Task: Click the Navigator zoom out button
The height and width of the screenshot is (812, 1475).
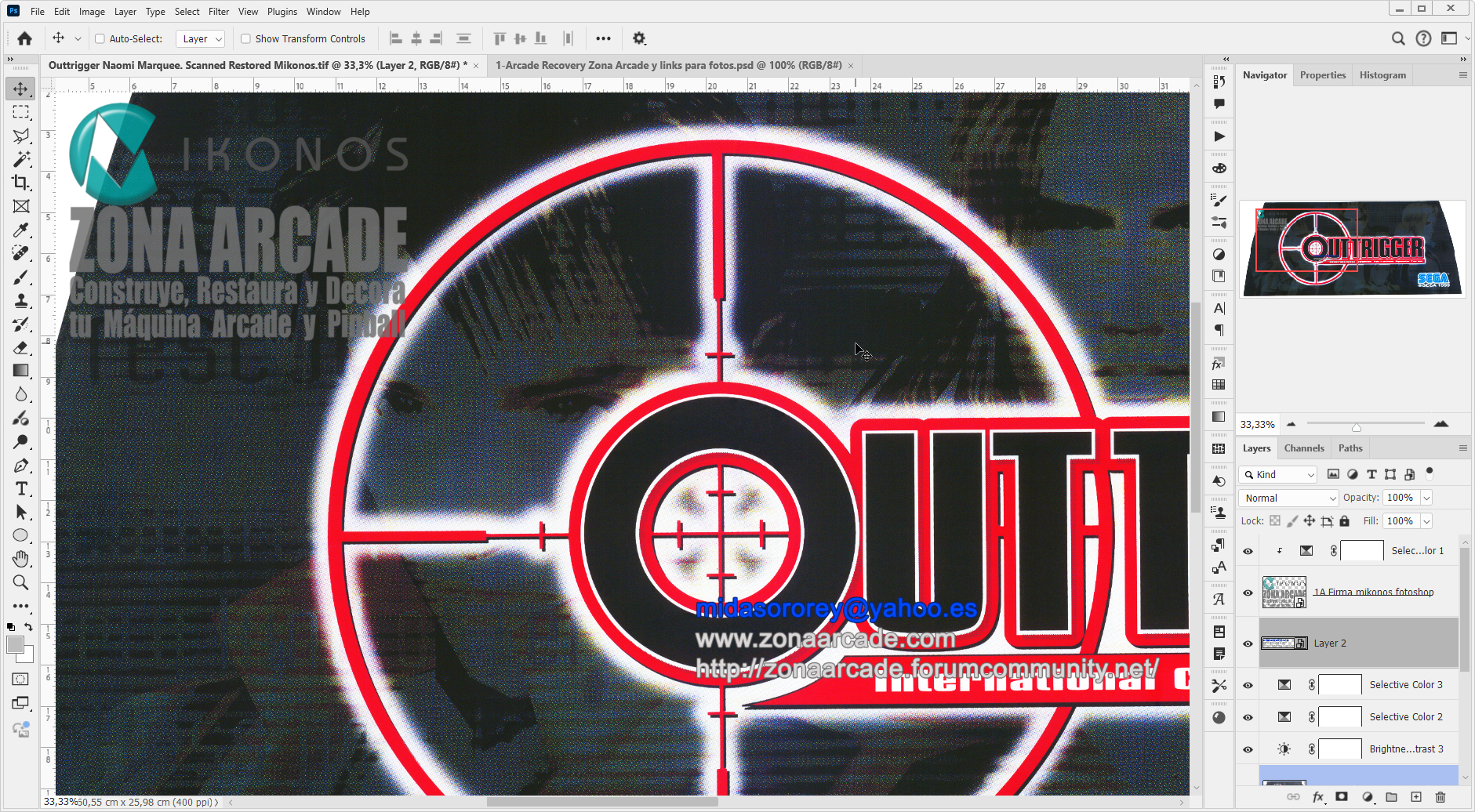Action: (1291, 424)
